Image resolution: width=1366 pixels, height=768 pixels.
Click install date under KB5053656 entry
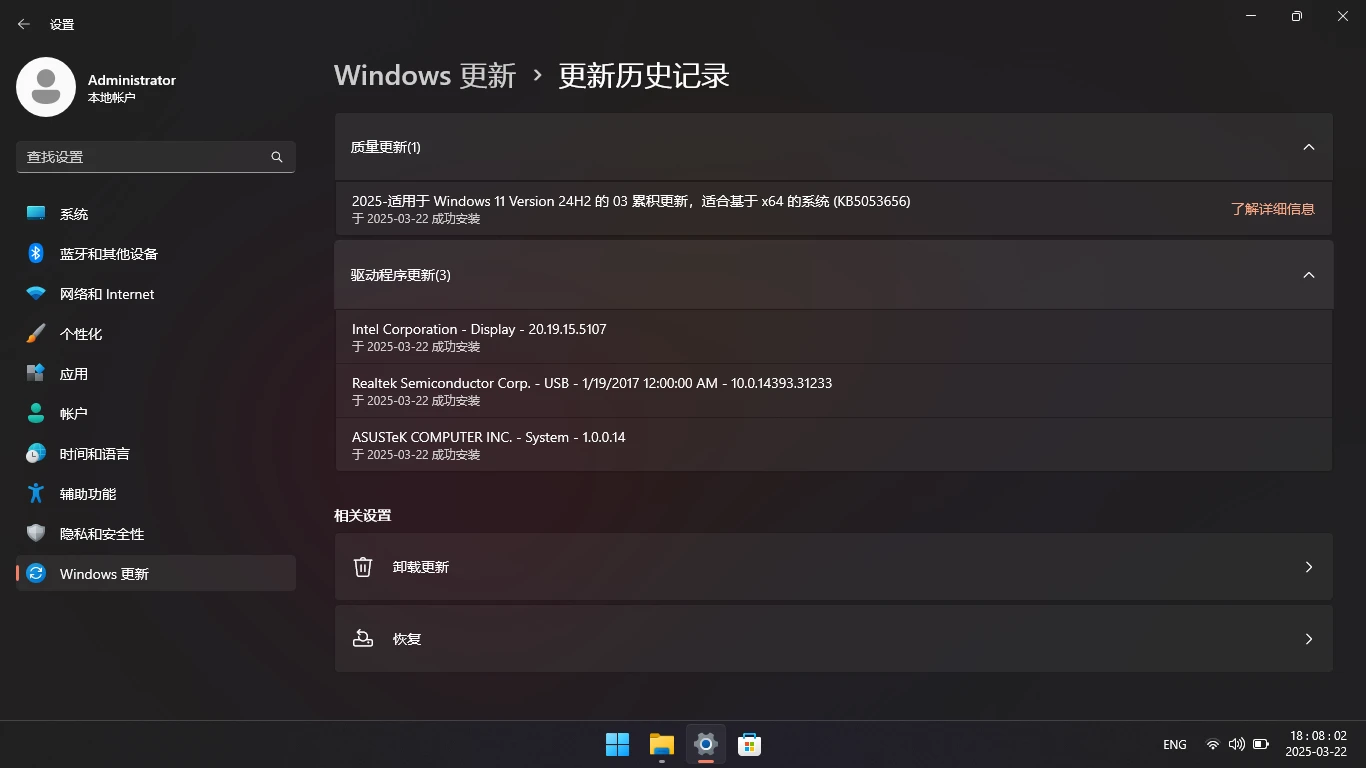coord(416,219)
